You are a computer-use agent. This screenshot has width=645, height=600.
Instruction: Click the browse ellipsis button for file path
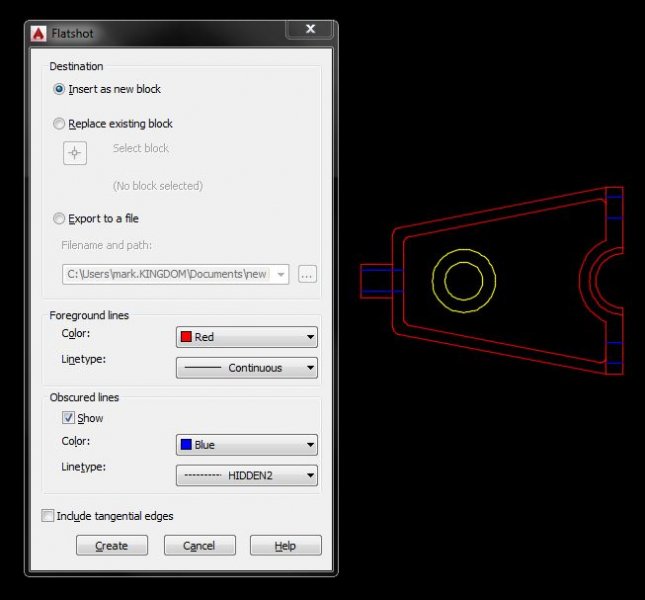(x=307, y=274)
